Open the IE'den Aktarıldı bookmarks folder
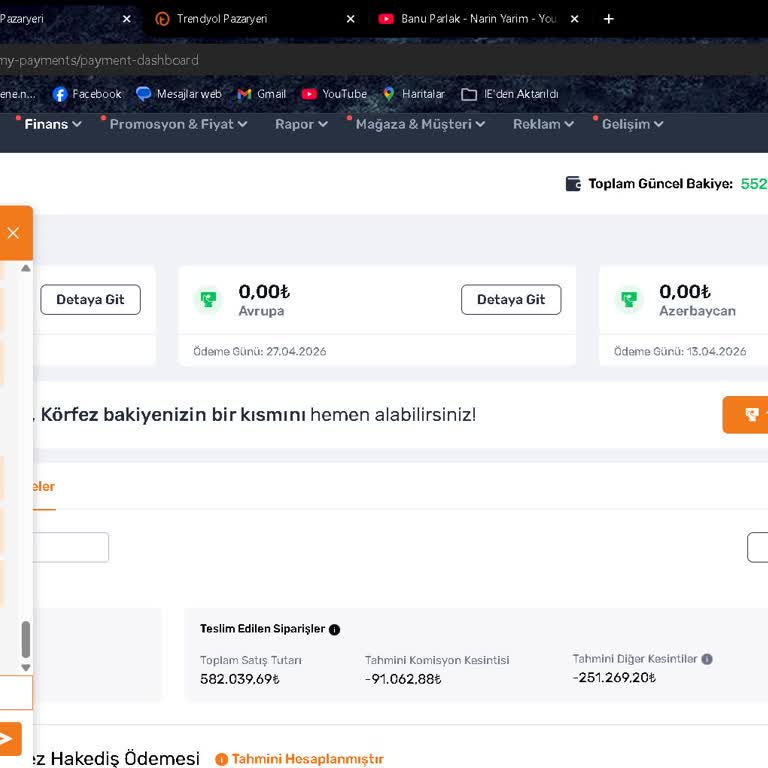 coord(510,94)
